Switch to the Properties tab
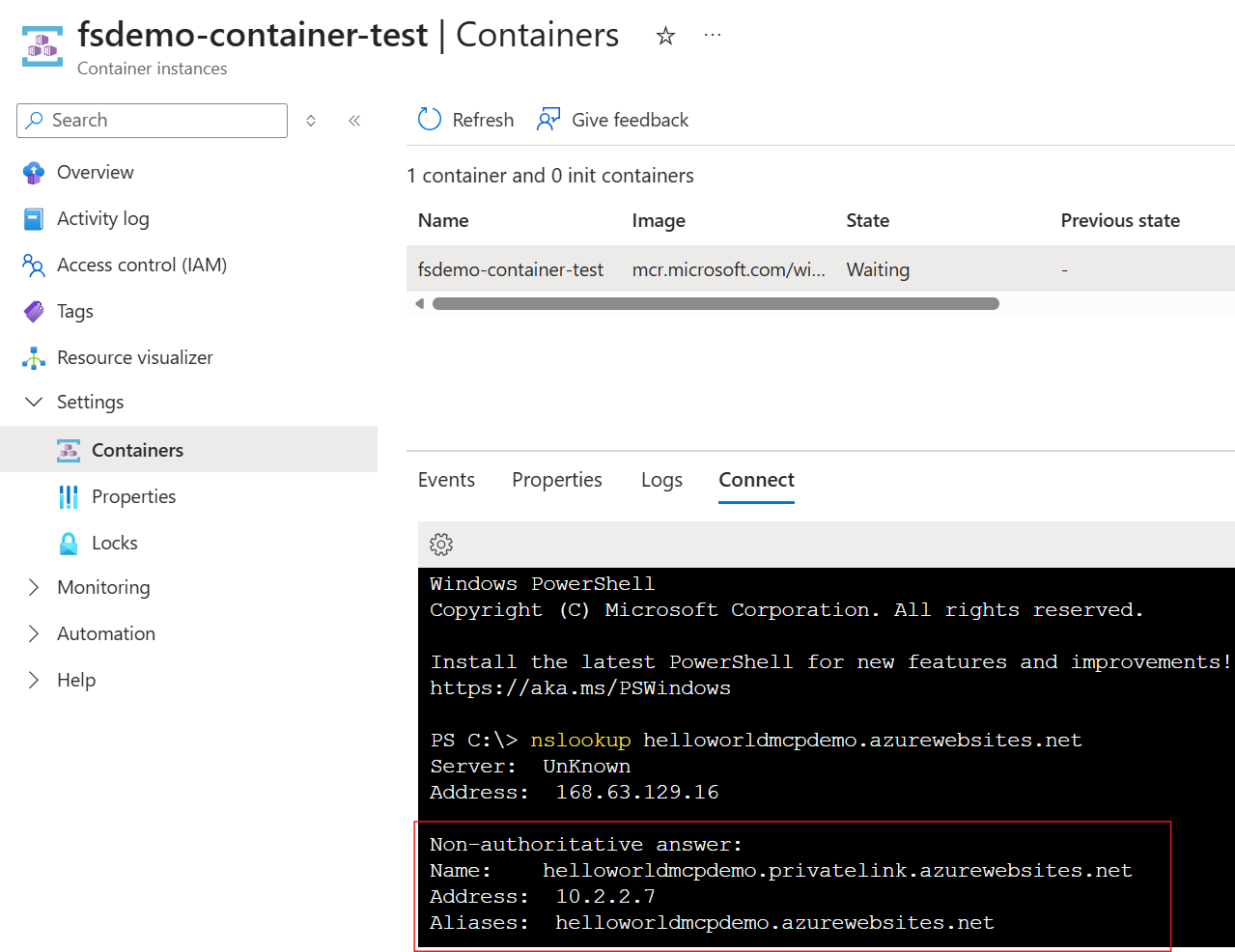Image resolution: width=1235 pixels, height=952 pixels. 557,480
